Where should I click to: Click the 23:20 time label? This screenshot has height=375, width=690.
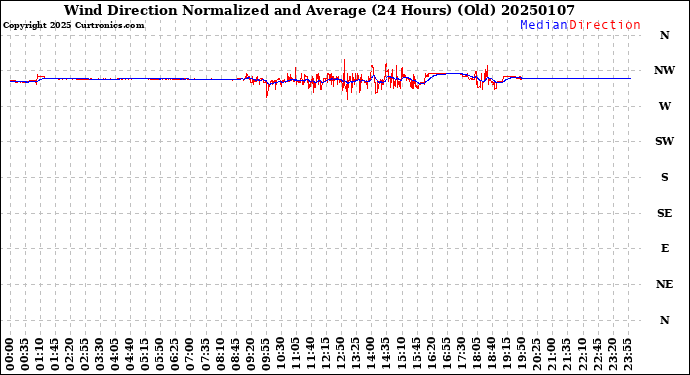click(x=612, y=355)
